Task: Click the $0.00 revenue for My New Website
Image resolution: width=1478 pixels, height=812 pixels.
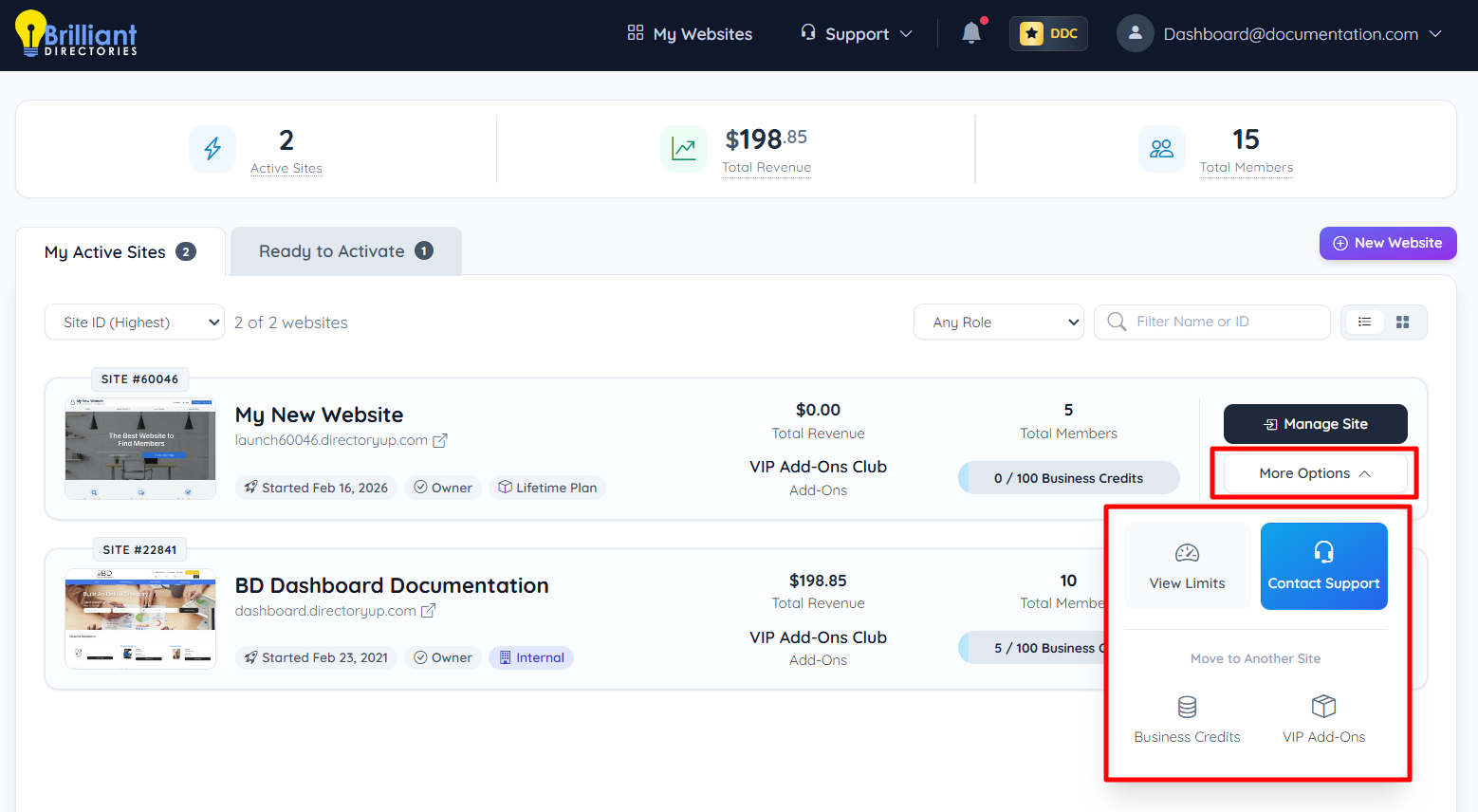Action: point(818,410)
